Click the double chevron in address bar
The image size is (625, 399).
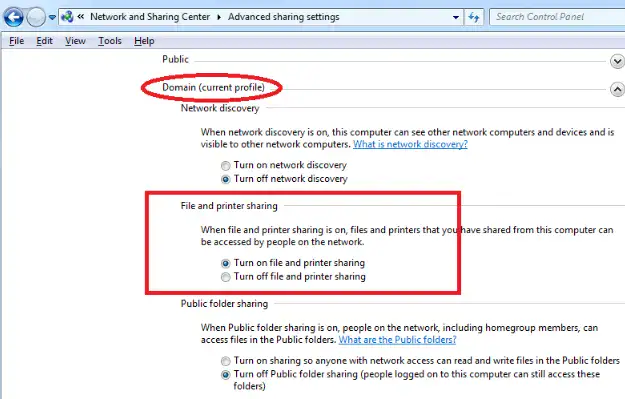coord(81,17)
